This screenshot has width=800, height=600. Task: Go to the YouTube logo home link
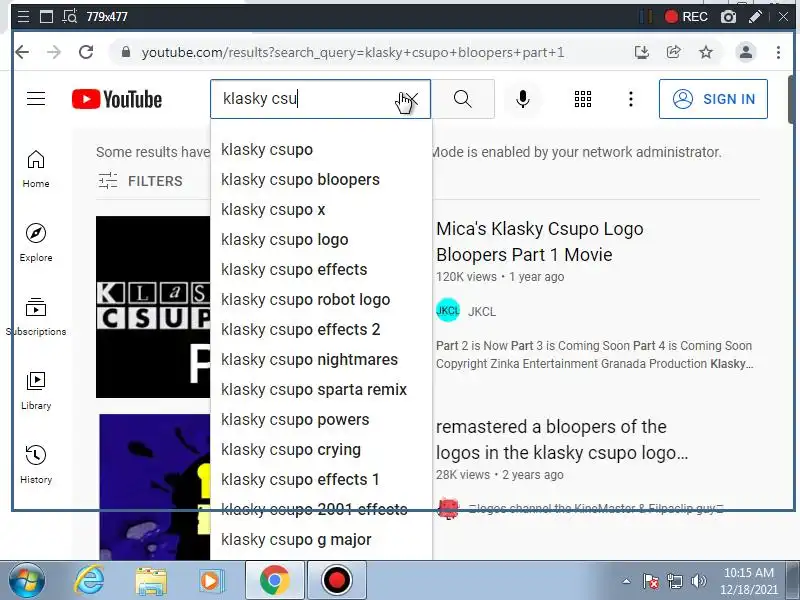pyautogui.click(x=117, y=99)
